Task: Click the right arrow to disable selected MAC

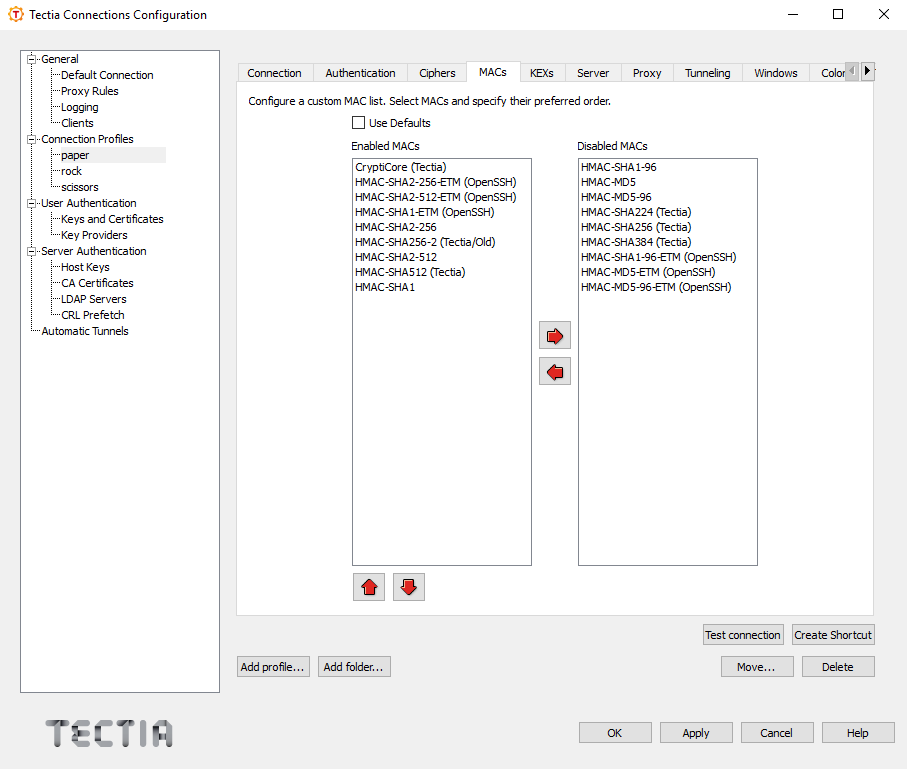Action: (554, 335)
